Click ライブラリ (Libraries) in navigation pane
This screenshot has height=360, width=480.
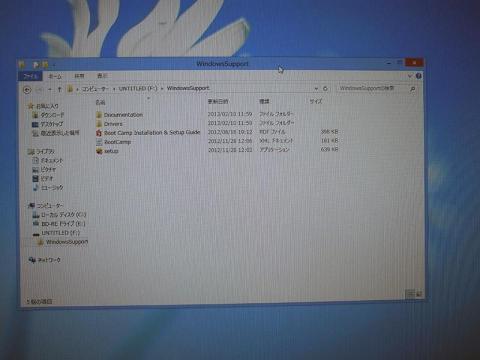(x=45, y=152)
